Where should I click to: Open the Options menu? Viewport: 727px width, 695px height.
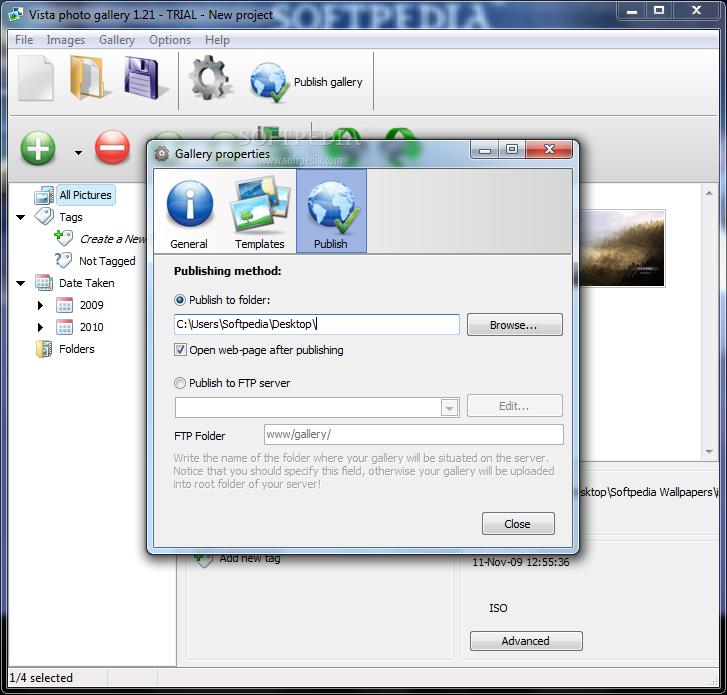(170, 40)
